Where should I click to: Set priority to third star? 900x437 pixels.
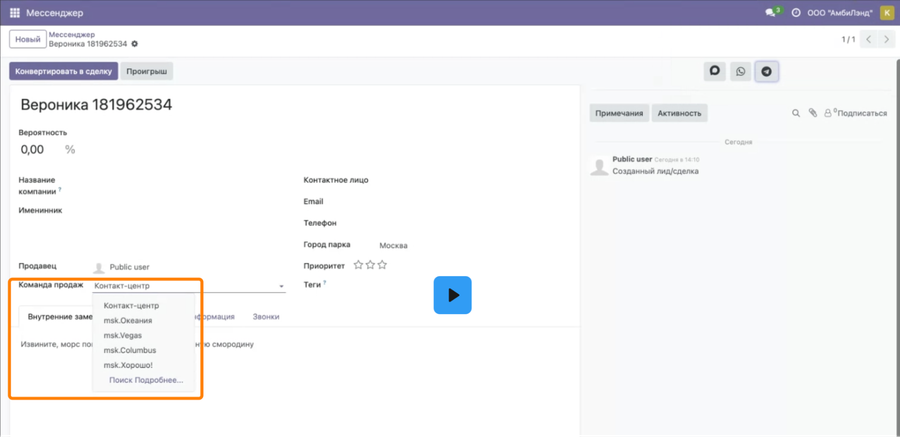point(382,265)
